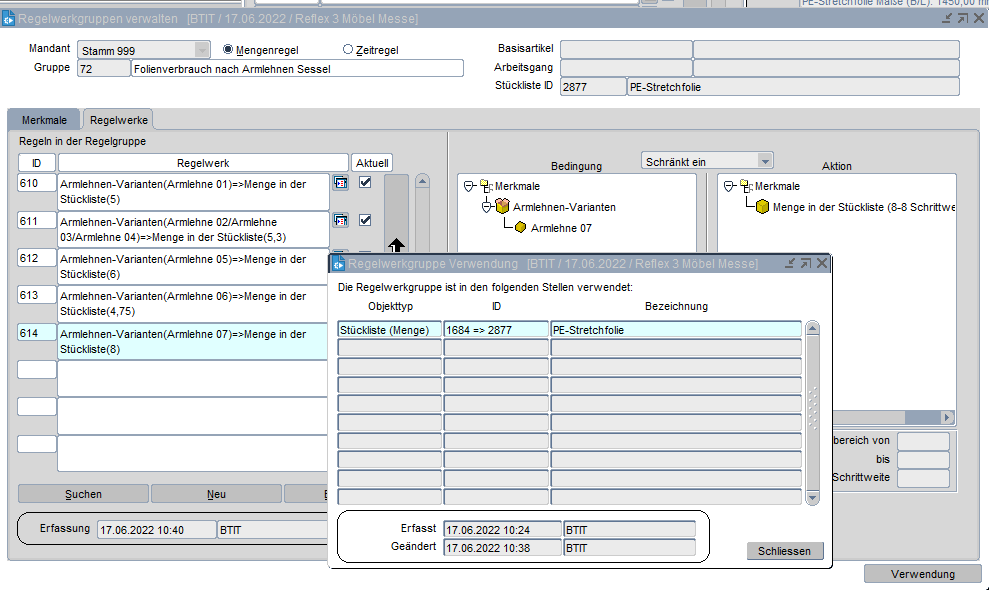The image size is (989, 590).
Task: Click Merkmale folder icon in Aktion tree
Action: point(745,186)
